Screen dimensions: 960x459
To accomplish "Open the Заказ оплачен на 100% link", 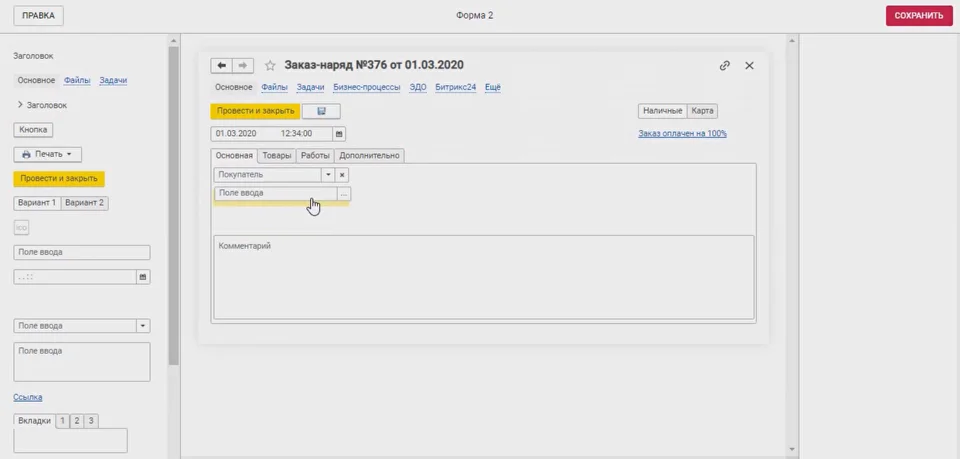I will [x=682, y=133].
